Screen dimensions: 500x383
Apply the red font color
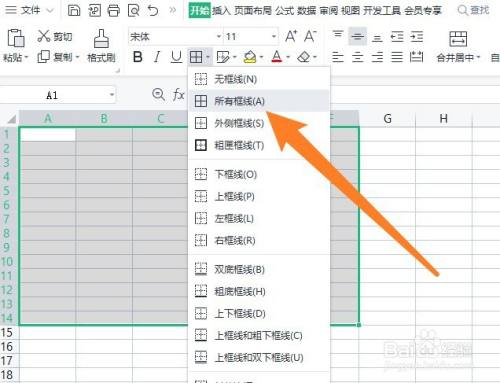277,57
